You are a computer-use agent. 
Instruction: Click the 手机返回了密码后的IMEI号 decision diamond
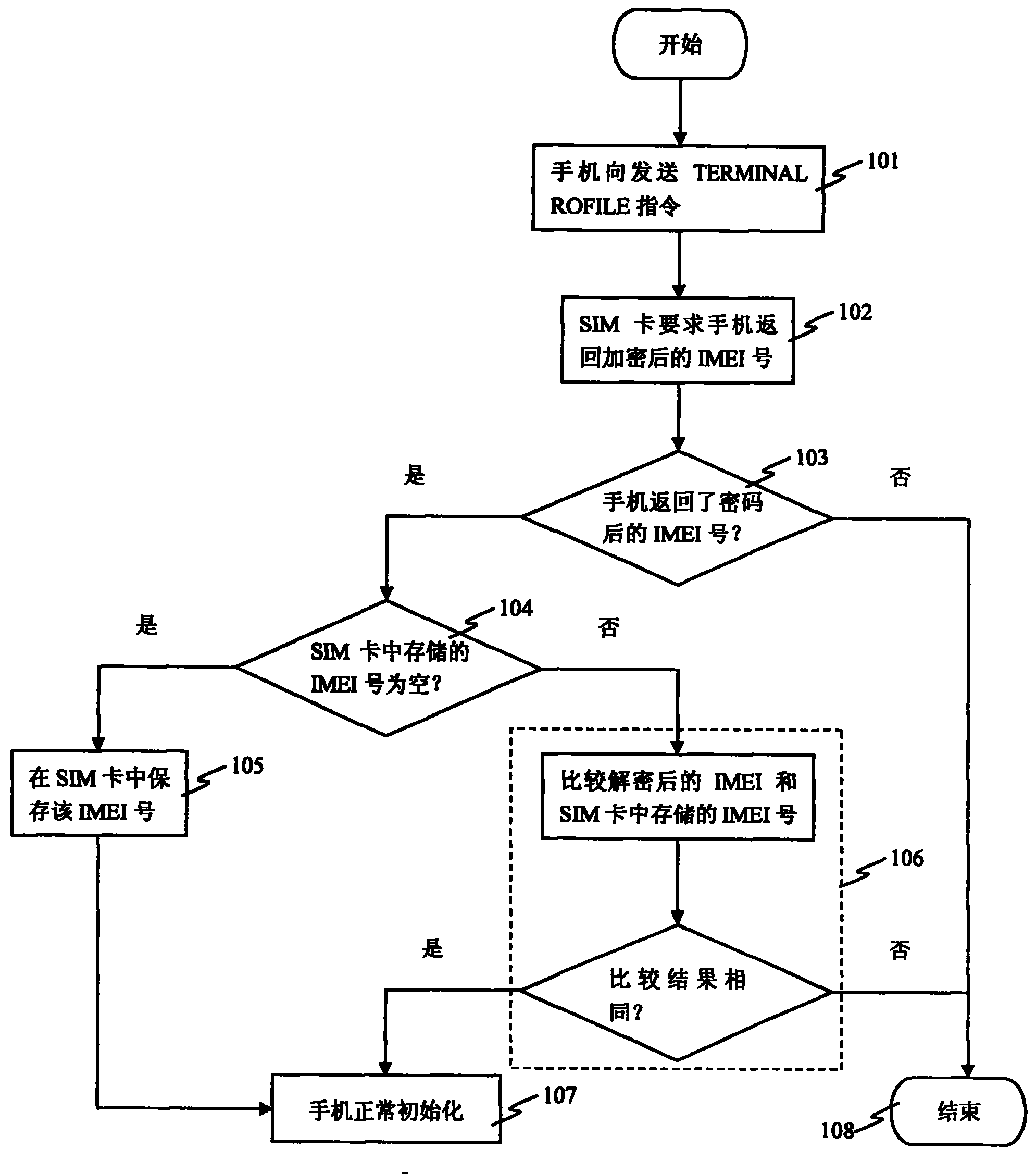coord(620,490)
